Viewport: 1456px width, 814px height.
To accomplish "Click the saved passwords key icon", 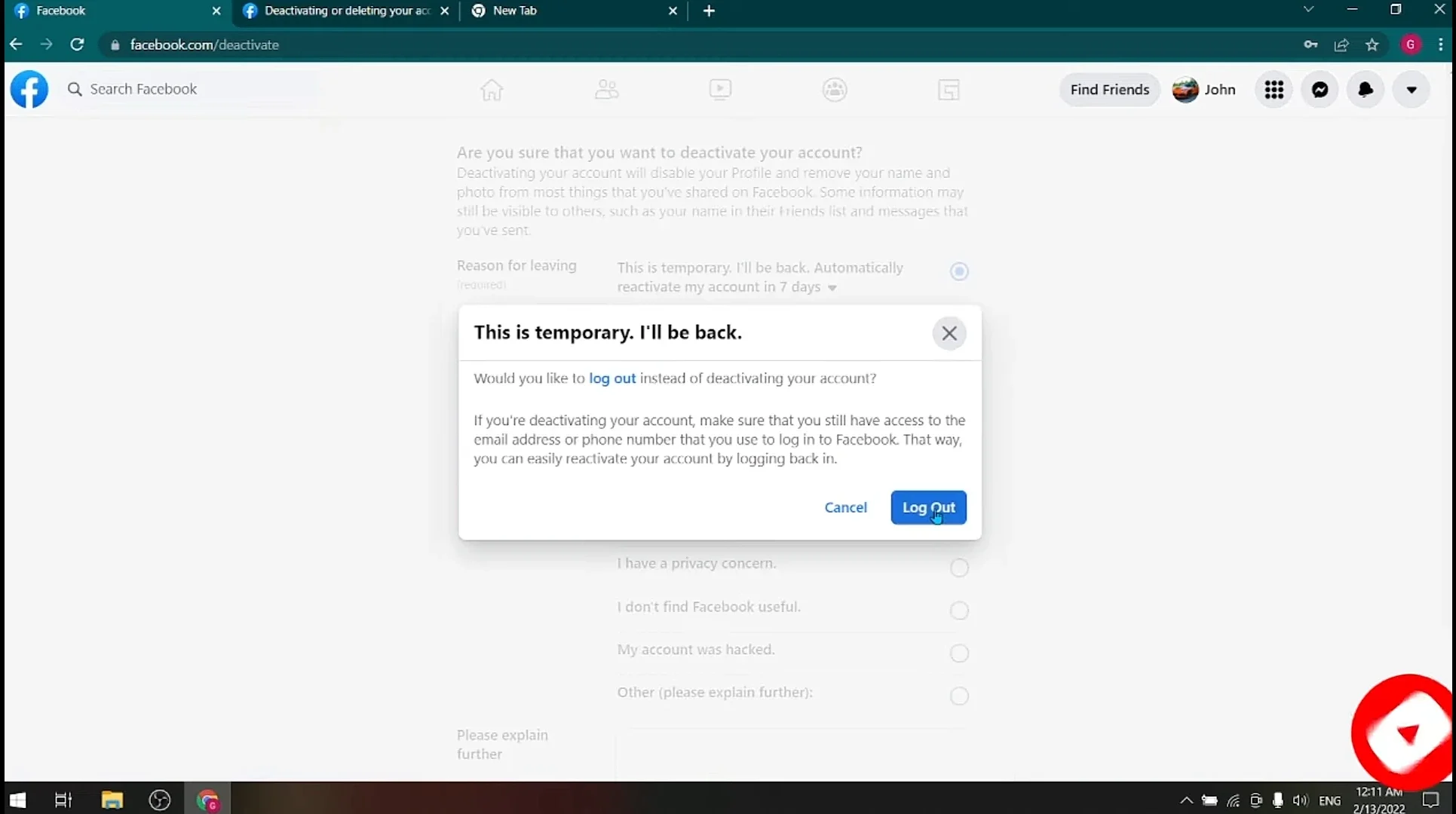I will [1310, 44].
